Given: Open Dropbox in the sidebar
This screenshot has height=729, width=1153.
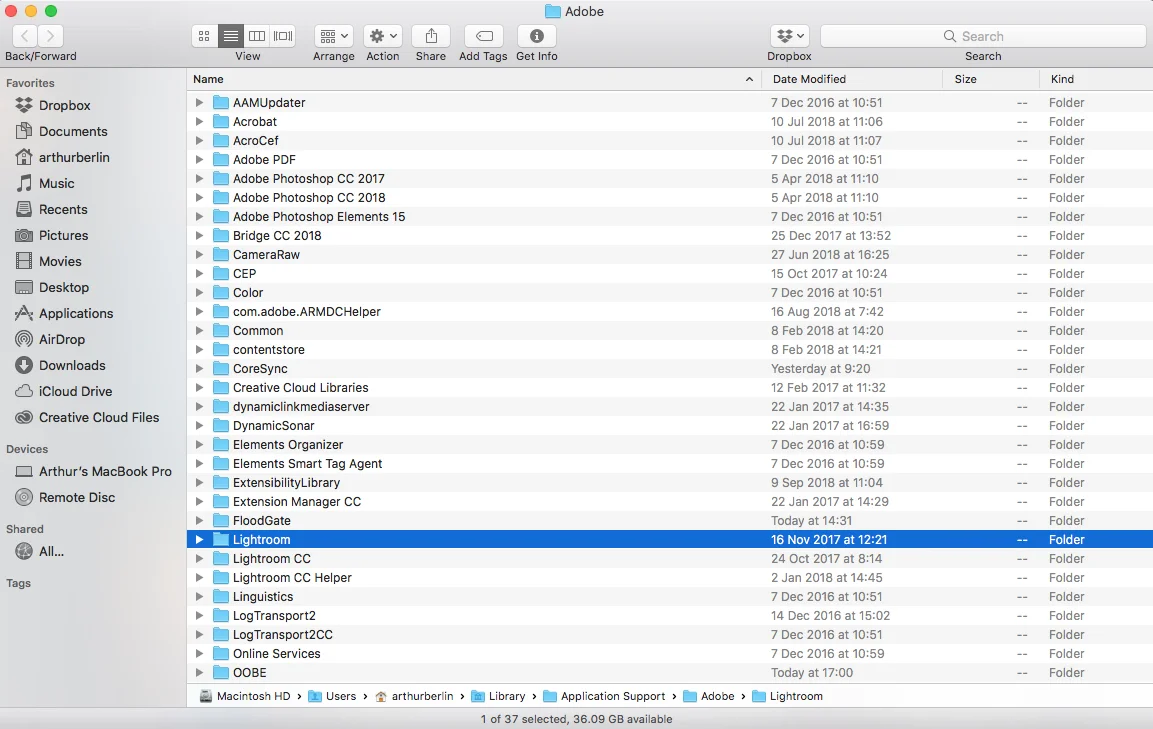Looking at the screenshot, I should (53, 105).
